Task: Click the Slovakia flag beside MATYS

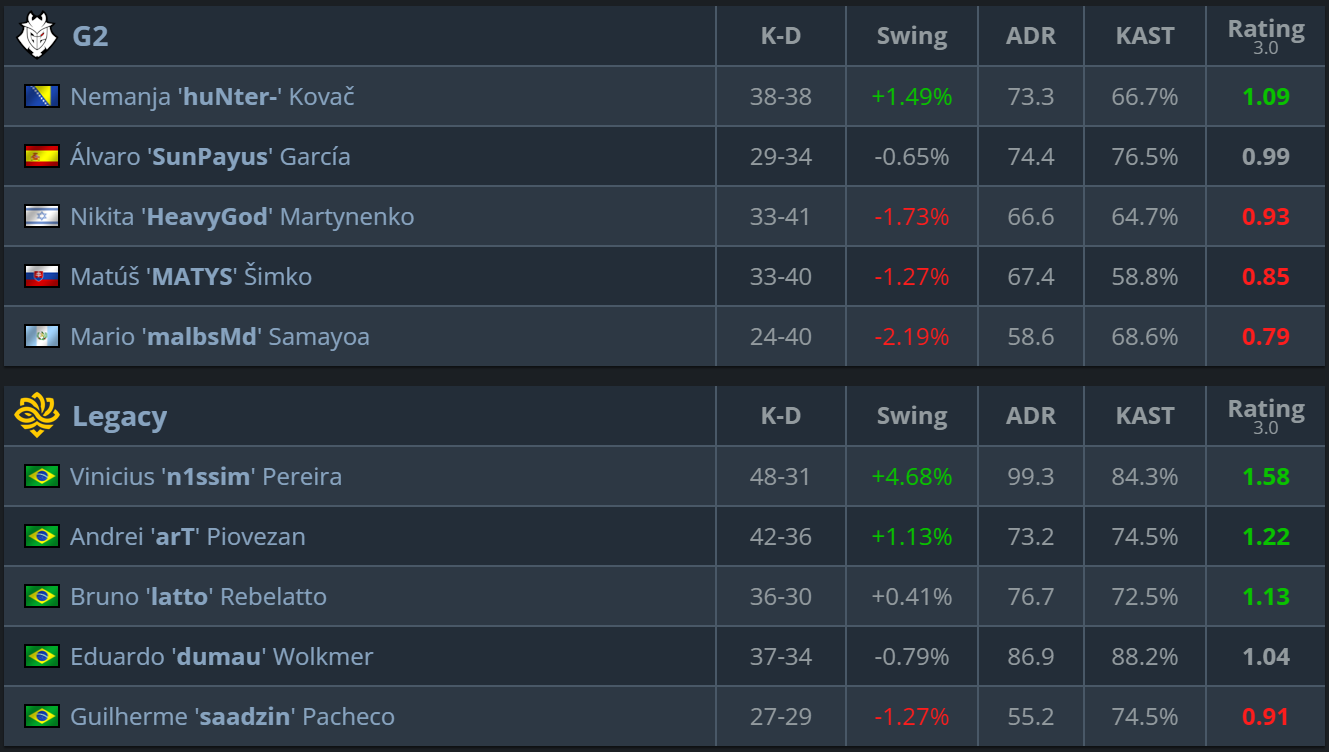Action: tap(42, 276)
